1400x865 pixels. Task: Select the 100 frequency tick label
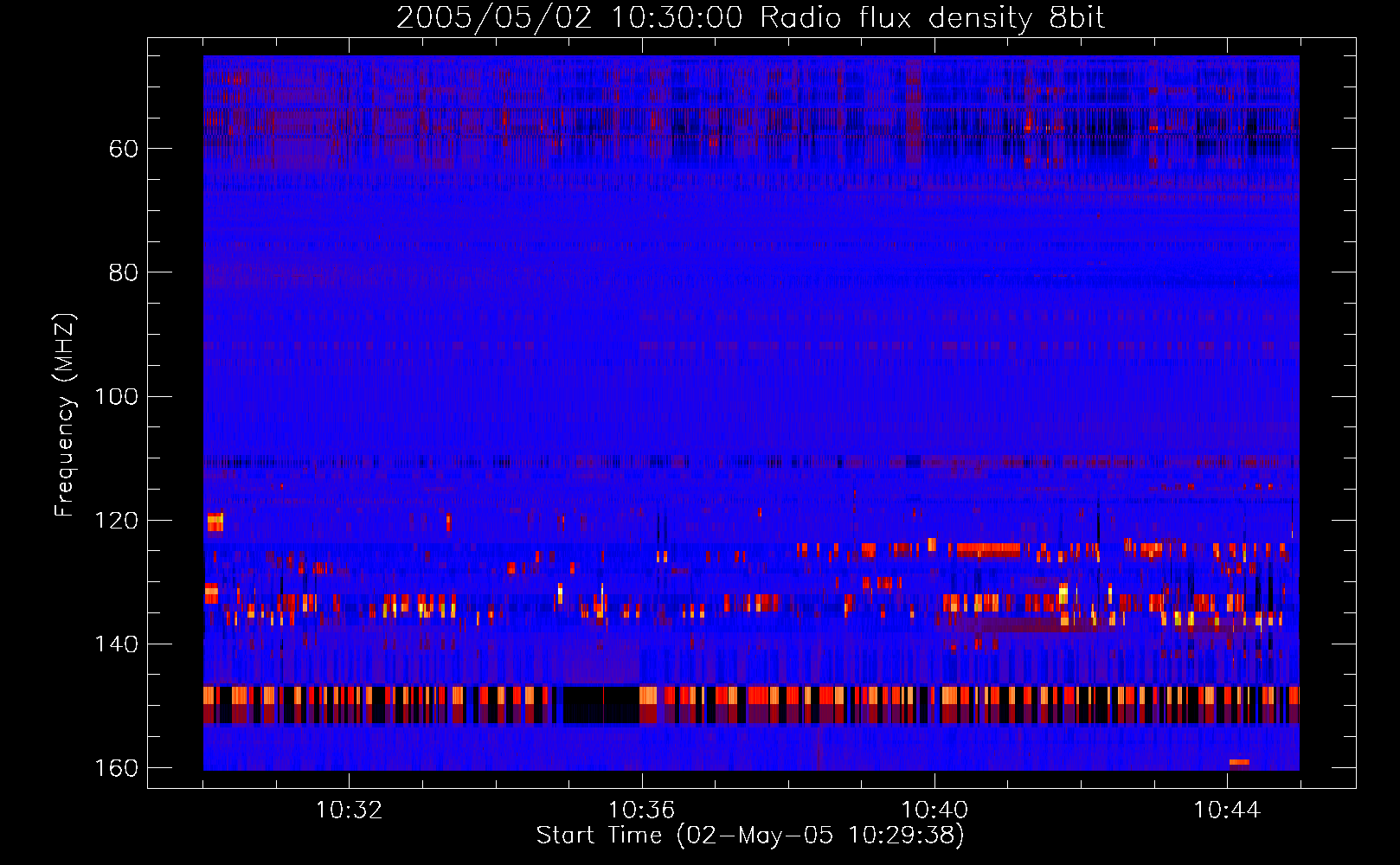click(116, 397)
